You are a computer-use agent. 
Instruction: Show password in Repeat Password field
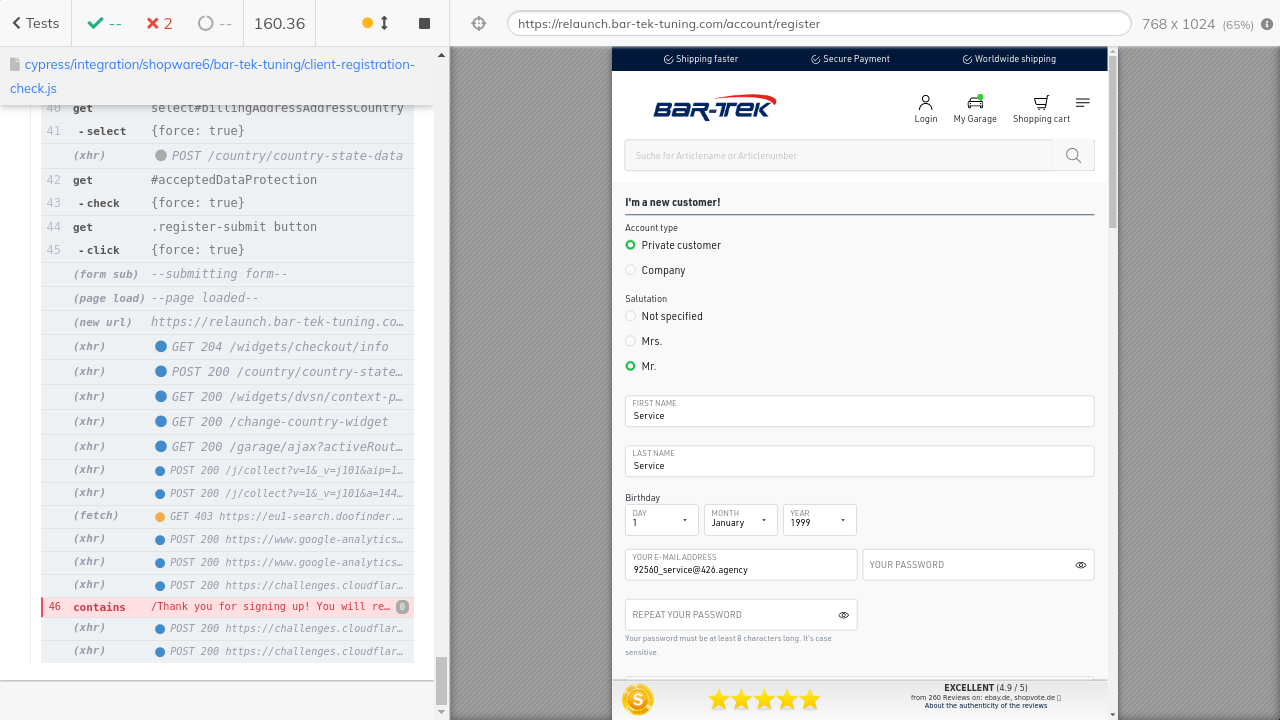(x=843, y=615)
